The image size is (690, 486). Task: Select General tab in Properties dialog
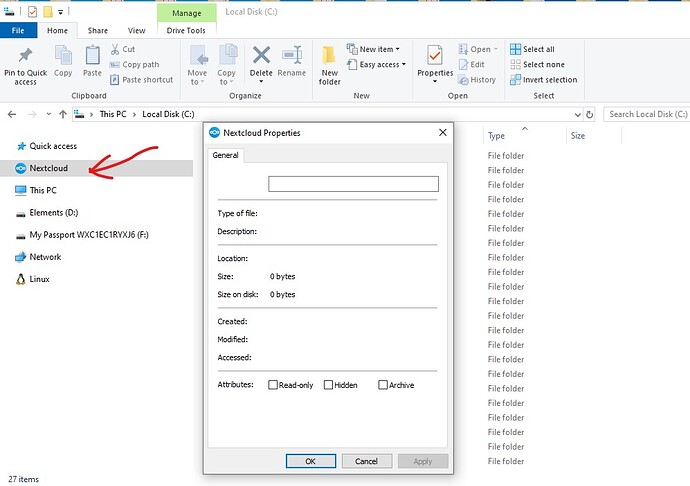click(225, 155)
